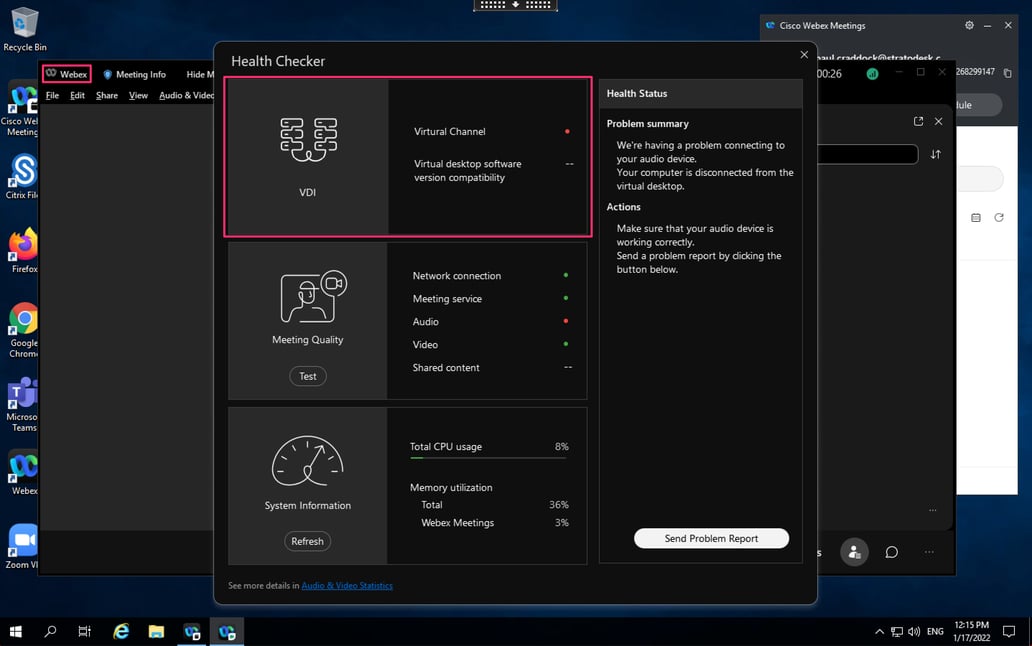The width and height of the screenshot is (1032, 646).
Task: Run the Meeting Quality Test
Action: [307, 376]
